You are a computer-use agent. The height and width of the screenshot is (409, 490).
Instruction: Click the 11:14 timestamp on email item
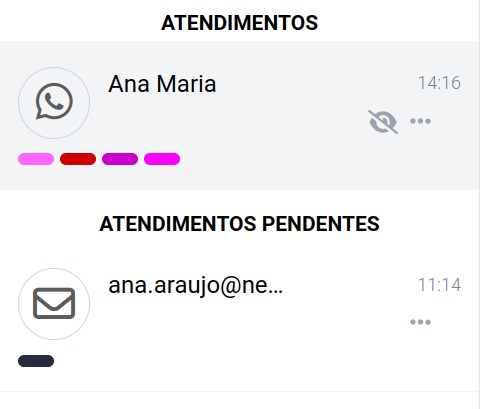(x=439, y=285)
